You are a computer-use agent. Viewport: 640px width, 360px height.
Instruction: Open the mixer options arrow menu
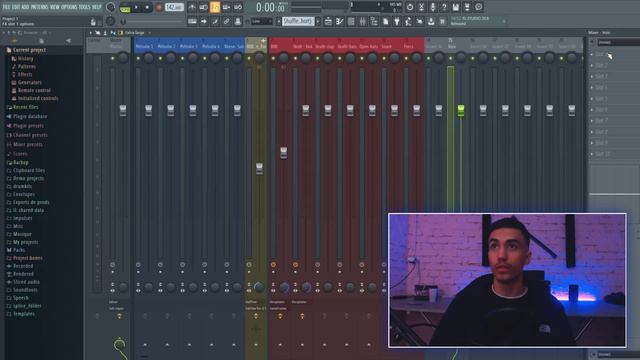pos(91,33)
